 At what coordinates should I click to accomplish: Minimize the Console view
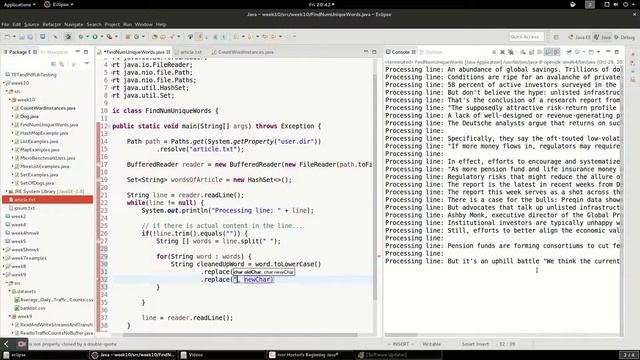608,52
